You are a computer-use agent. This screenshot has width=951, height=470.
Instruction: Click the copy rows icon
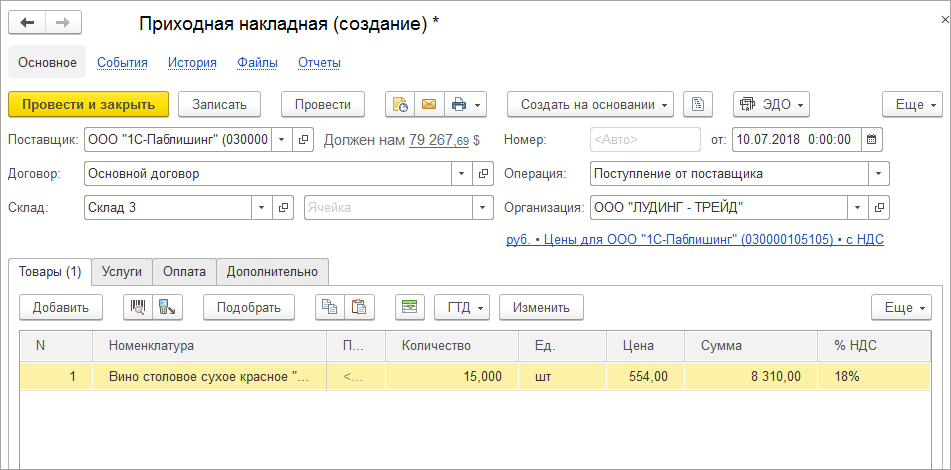pos(329,307)
